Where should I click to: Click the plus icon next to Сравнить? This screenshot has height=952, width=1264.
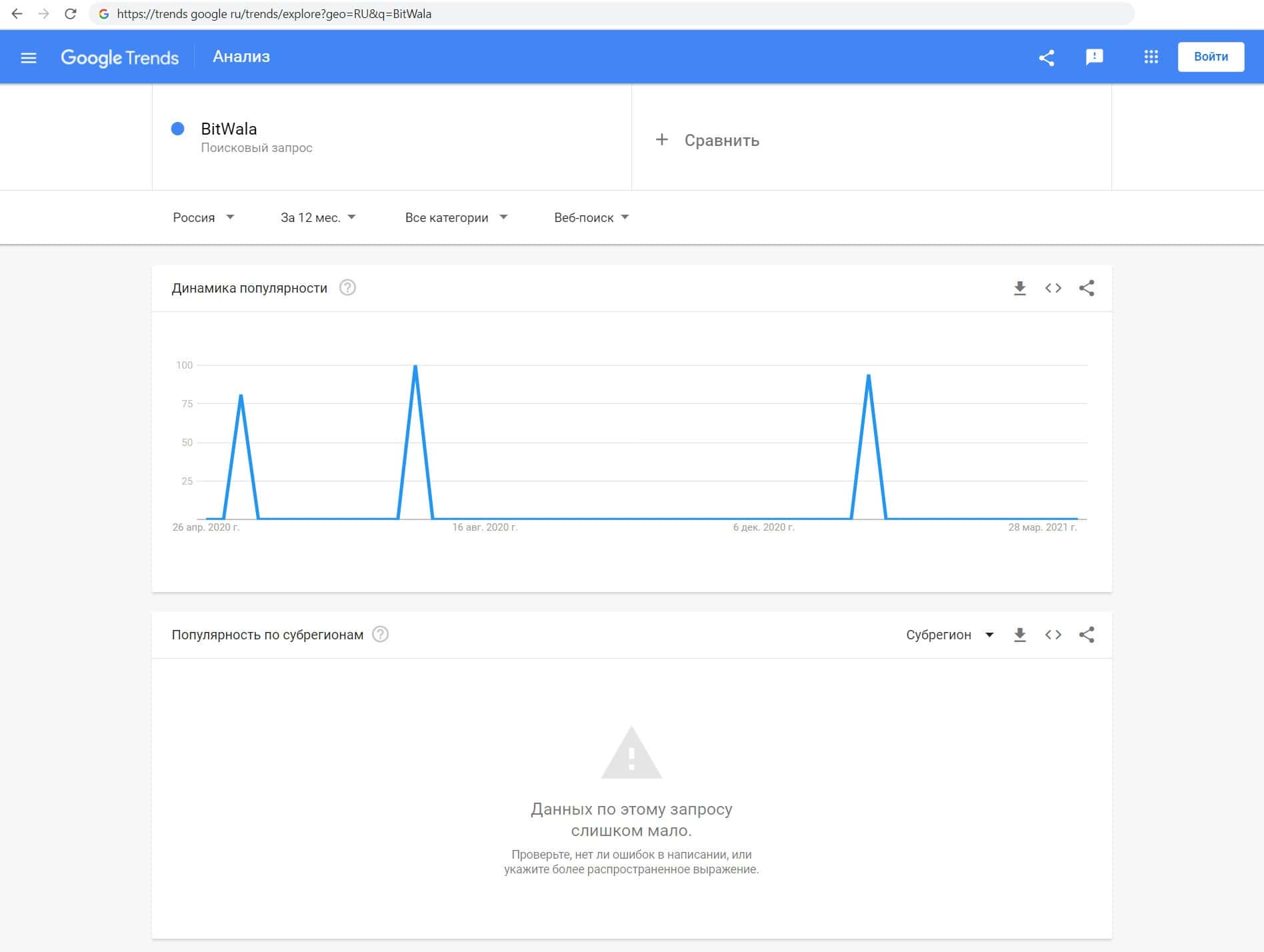point(661,139)
